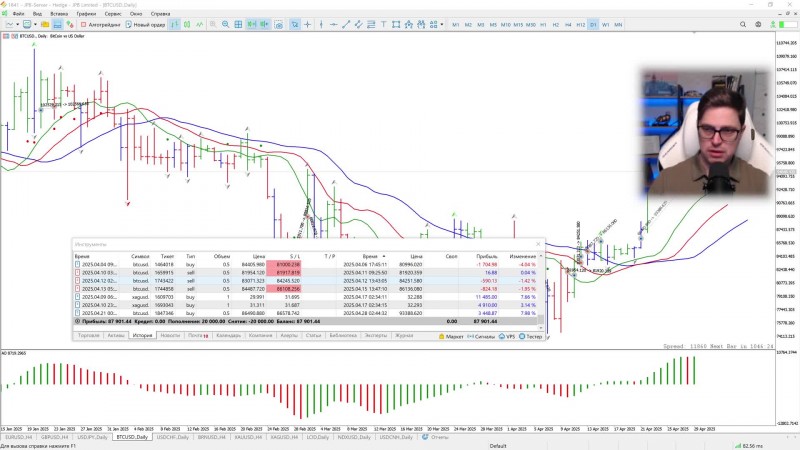Select M15 timeframe
This screenshot has width=800, height=450.
pos(518,24)
